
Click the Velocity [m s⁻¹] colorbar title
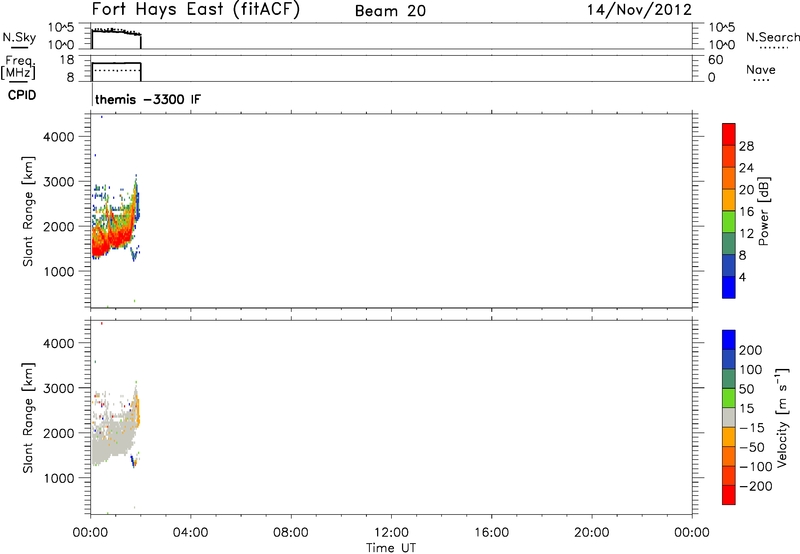782,417
